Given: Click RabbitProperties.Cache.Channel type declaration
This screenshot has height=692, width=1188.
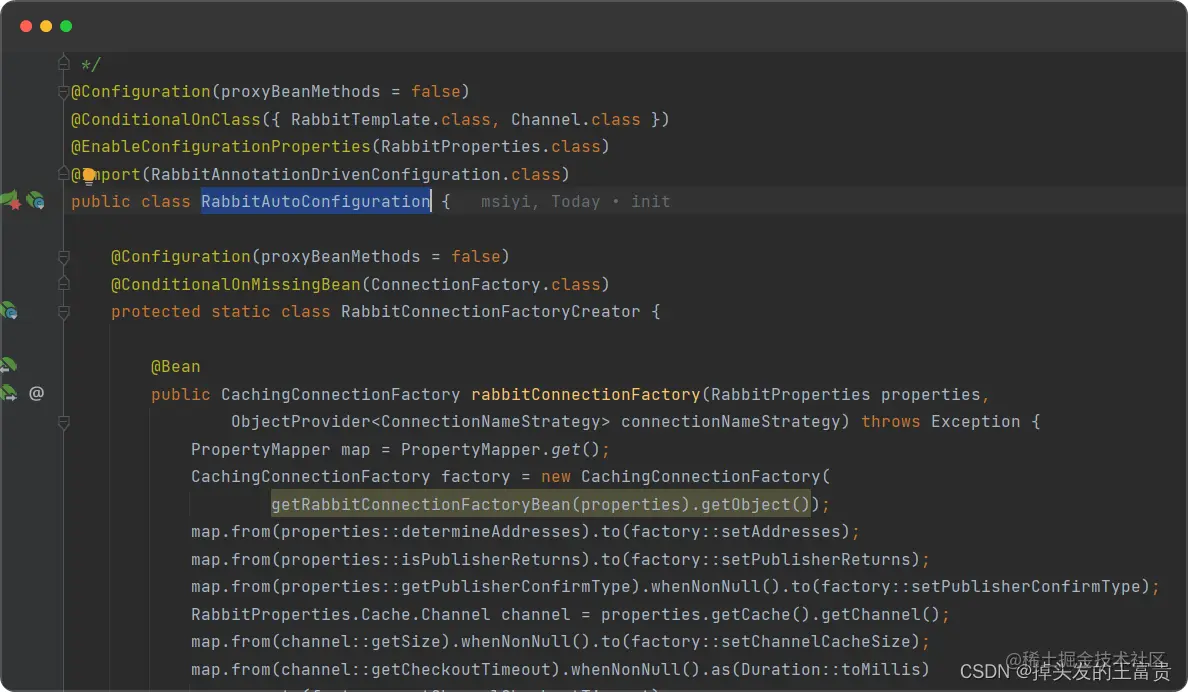Looking at the screenshot, I should (340, 615).
